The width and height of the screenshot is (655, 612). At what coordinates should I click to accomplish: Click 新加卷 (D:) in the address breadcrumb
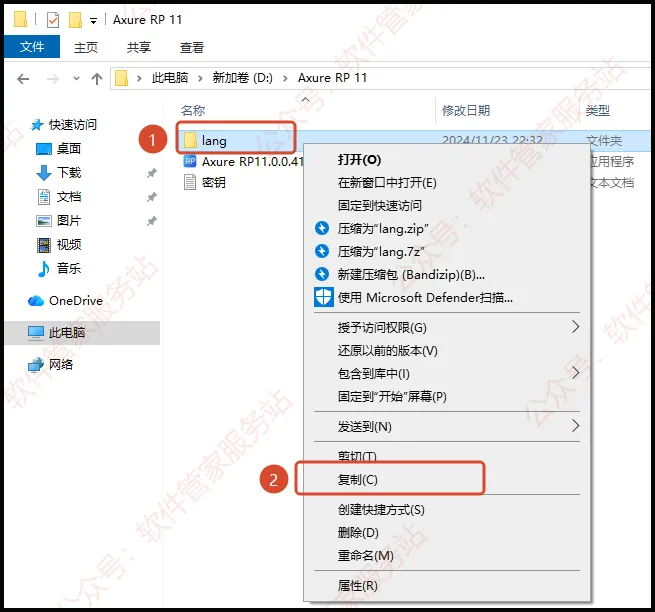(x=242, y=78)
